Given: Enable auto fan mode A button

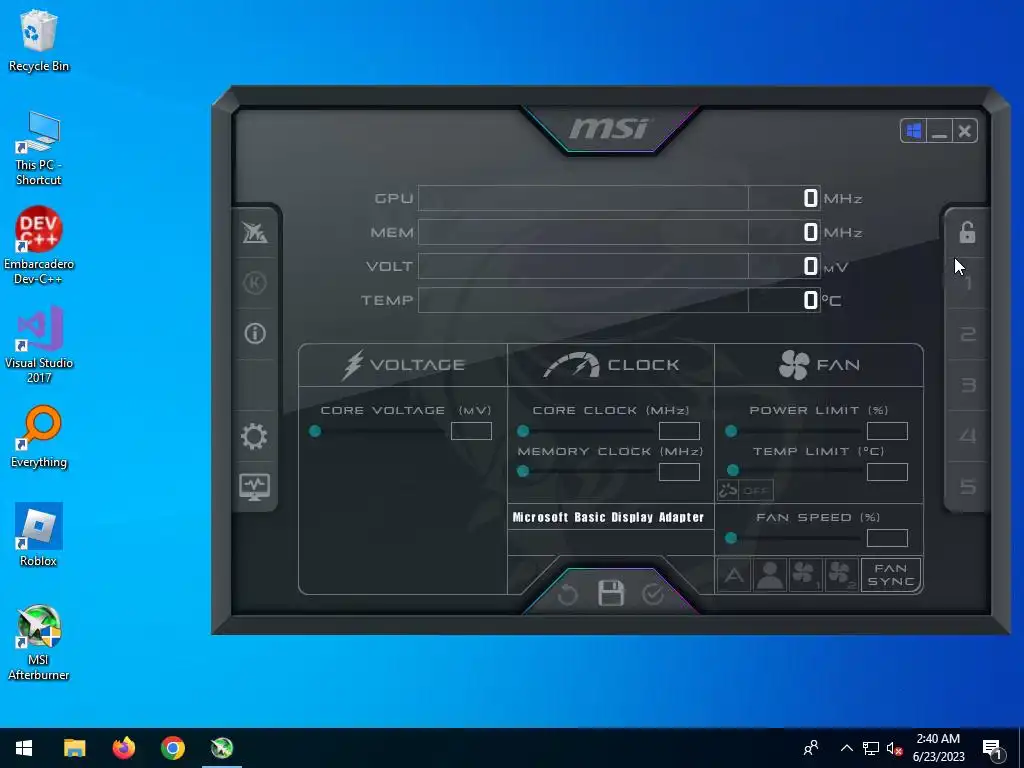Looking at the screenshot, I should 734,575.
